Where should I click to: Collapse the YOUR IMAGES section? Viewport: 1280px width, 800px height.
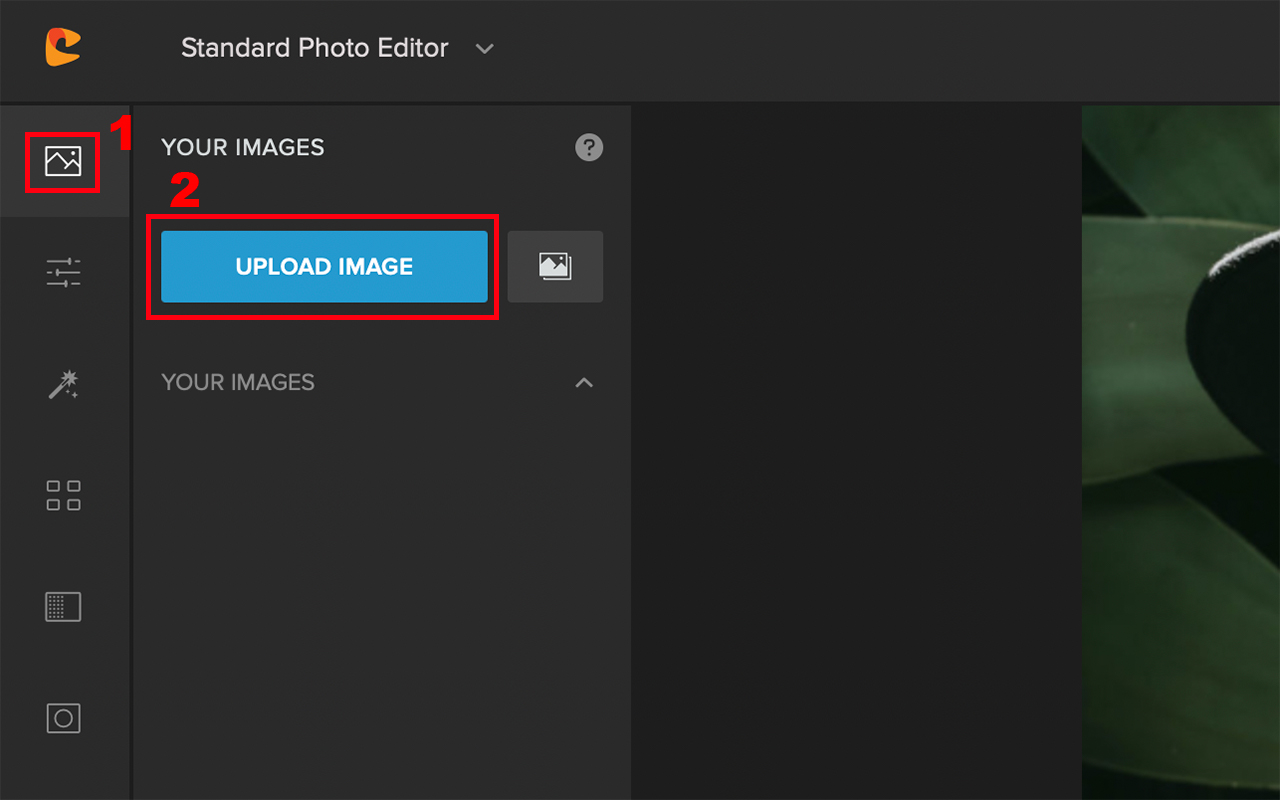click(x=584, y=382)
